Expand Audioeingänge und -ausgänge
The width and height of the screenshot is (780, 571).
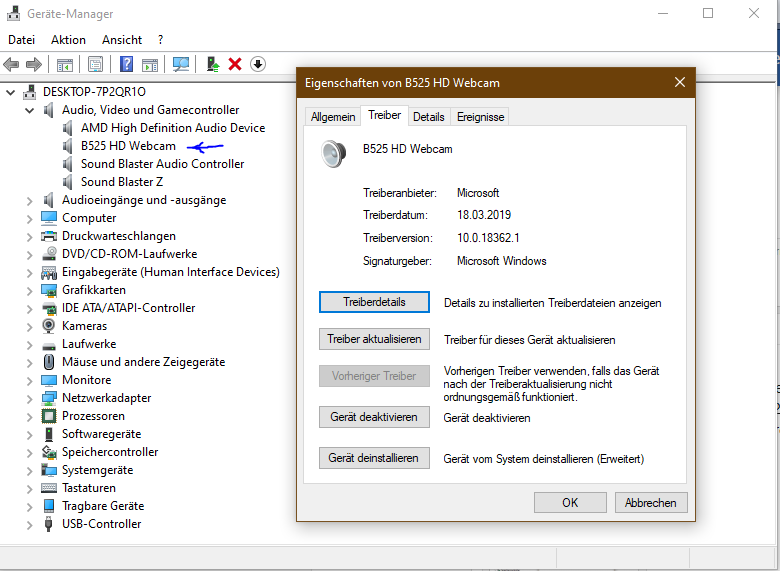pos(29,201)
